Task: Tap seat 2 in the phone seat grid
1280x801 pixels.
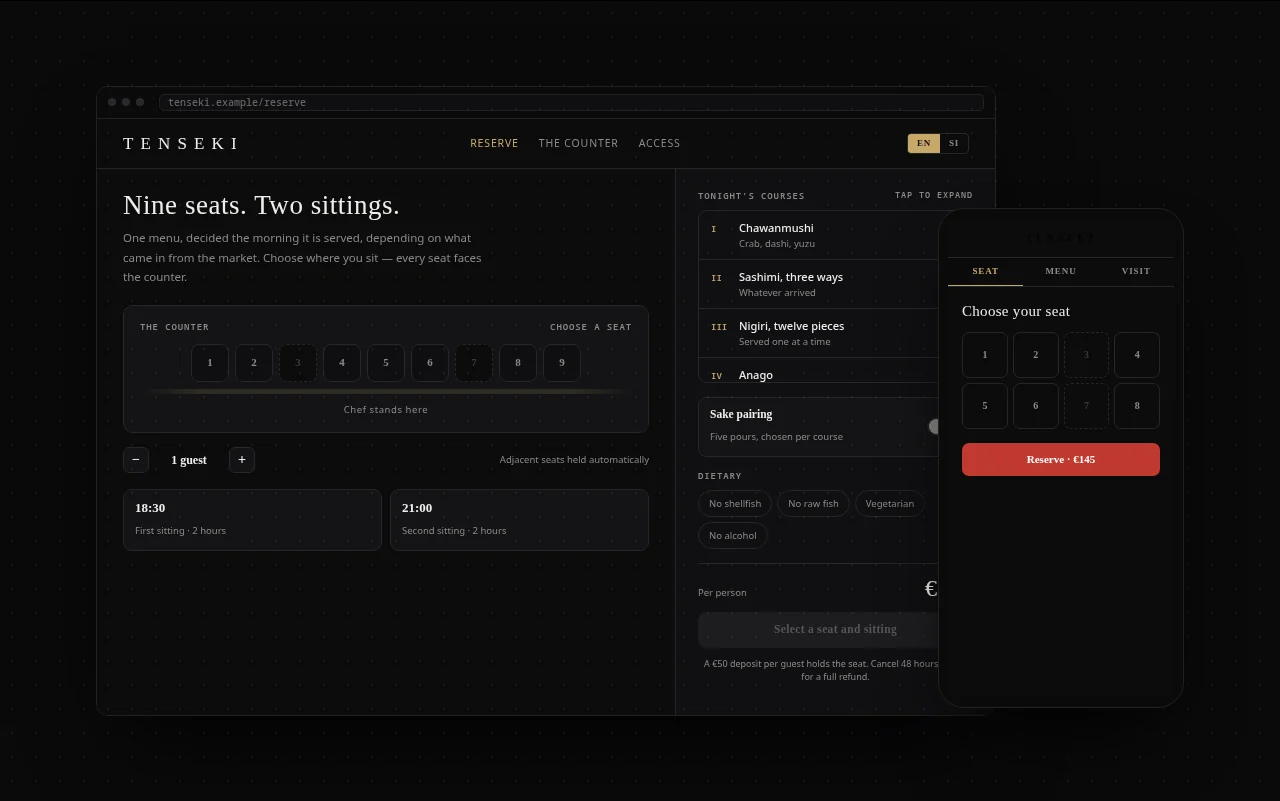Action: point(1036,355)
